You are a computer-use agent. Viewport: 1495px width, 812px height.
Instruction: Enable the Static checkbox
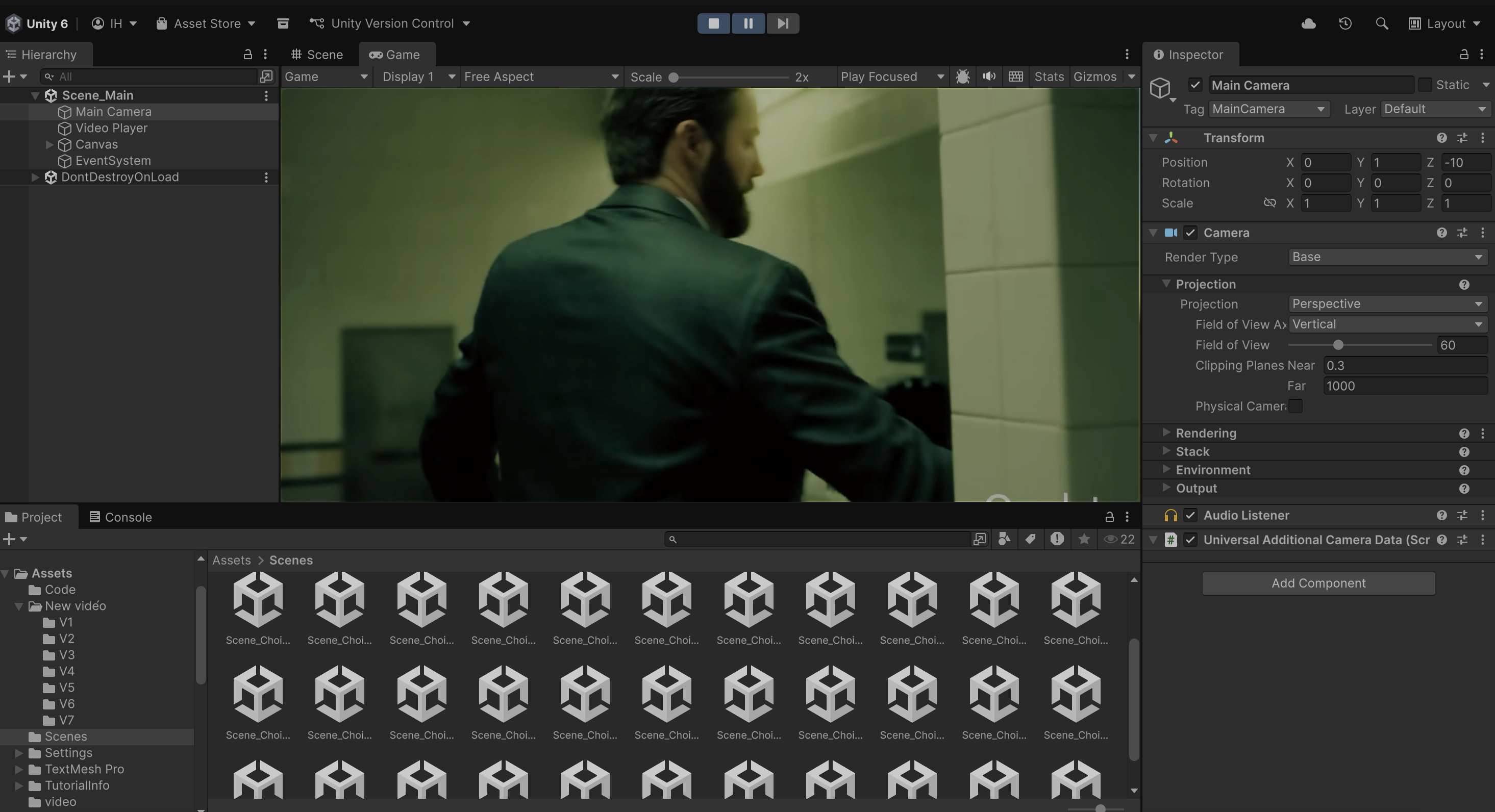1425,85
